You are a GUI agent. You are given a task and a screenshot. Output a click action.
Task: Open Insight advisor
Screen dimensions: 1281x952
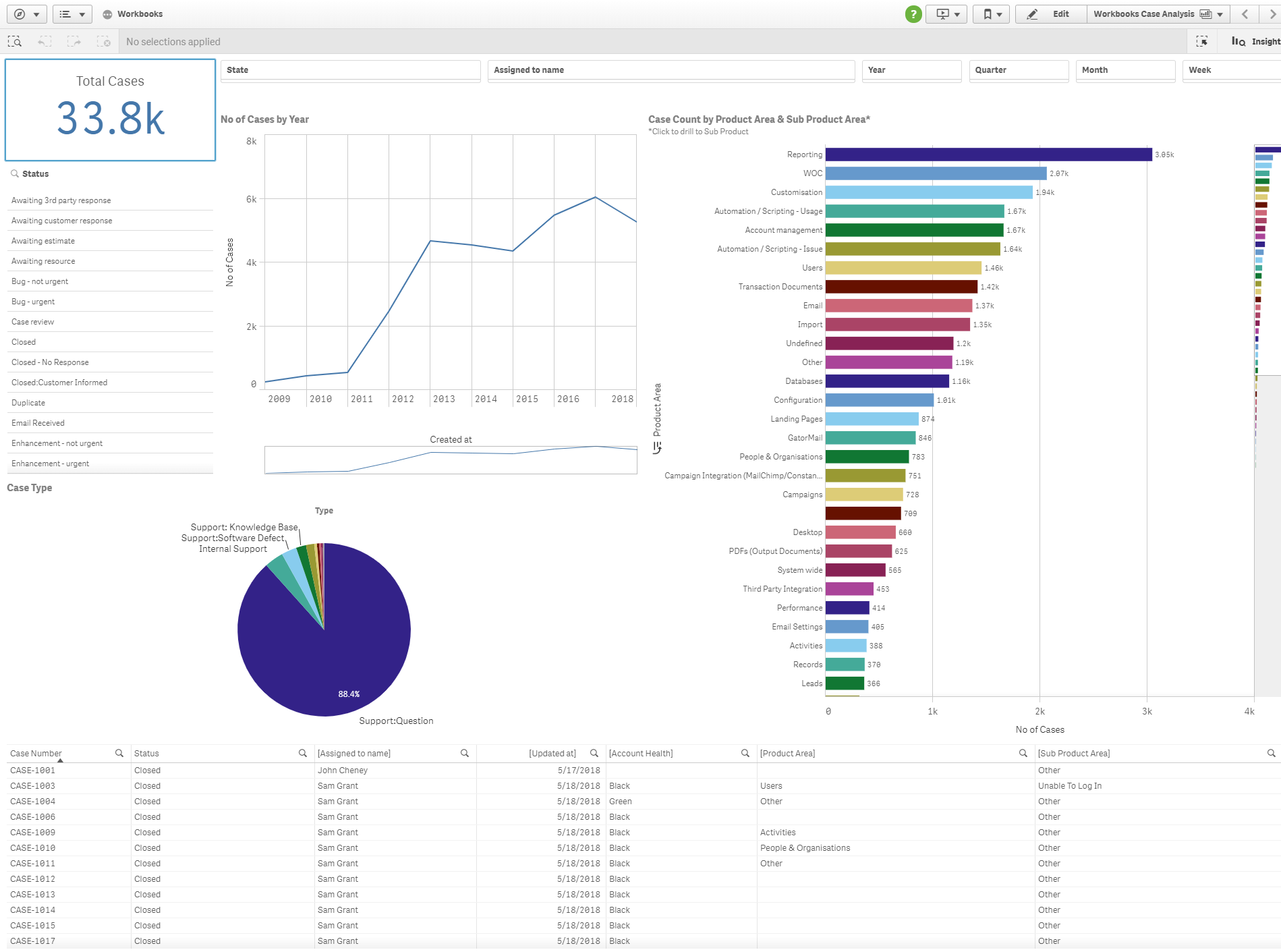click(x=1255, y=42)
